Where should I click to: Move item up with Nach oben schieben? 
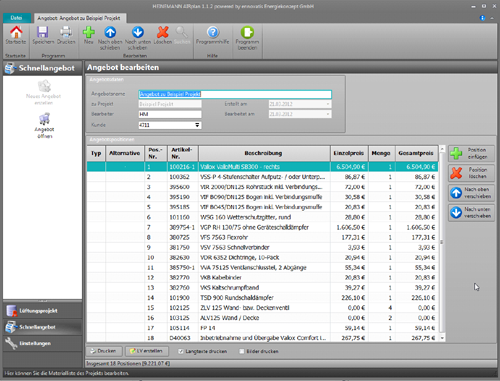[x=110, y=38]
